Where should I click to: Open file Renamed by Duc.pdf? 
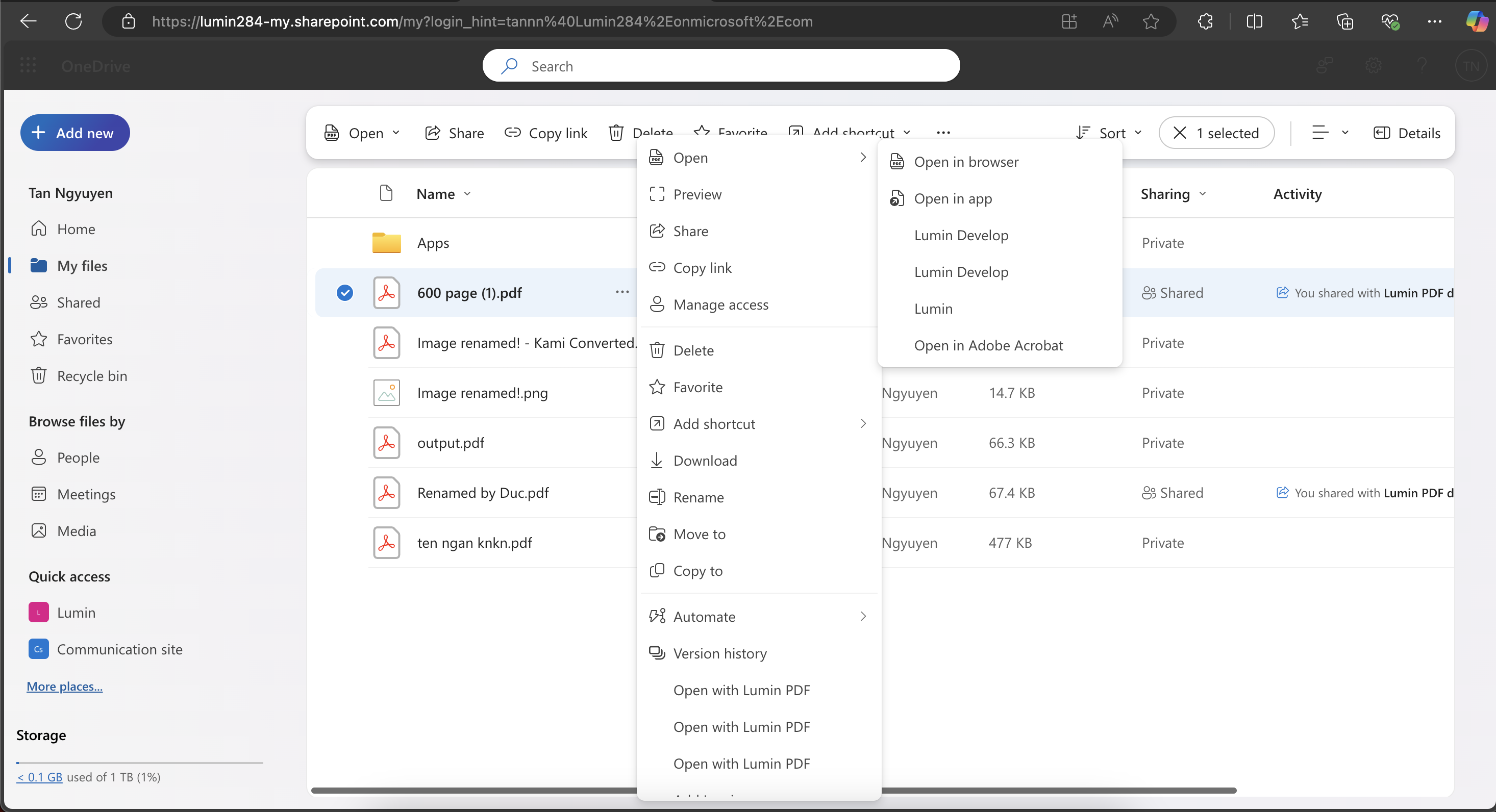click(483, 492)
